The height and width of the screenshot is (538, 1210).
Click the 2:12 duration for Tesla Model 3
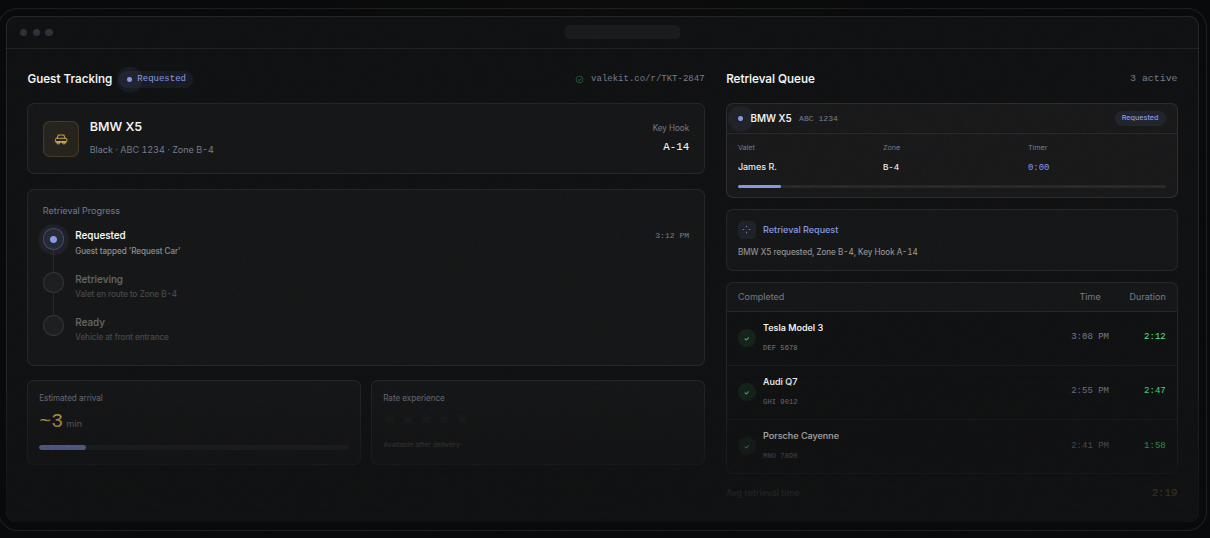pos(1155,336)
